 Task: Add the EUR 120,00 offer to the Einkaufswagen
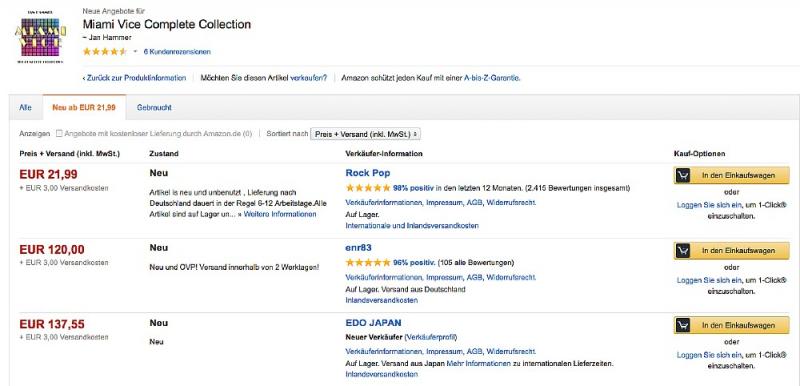[x=732, y=250]
